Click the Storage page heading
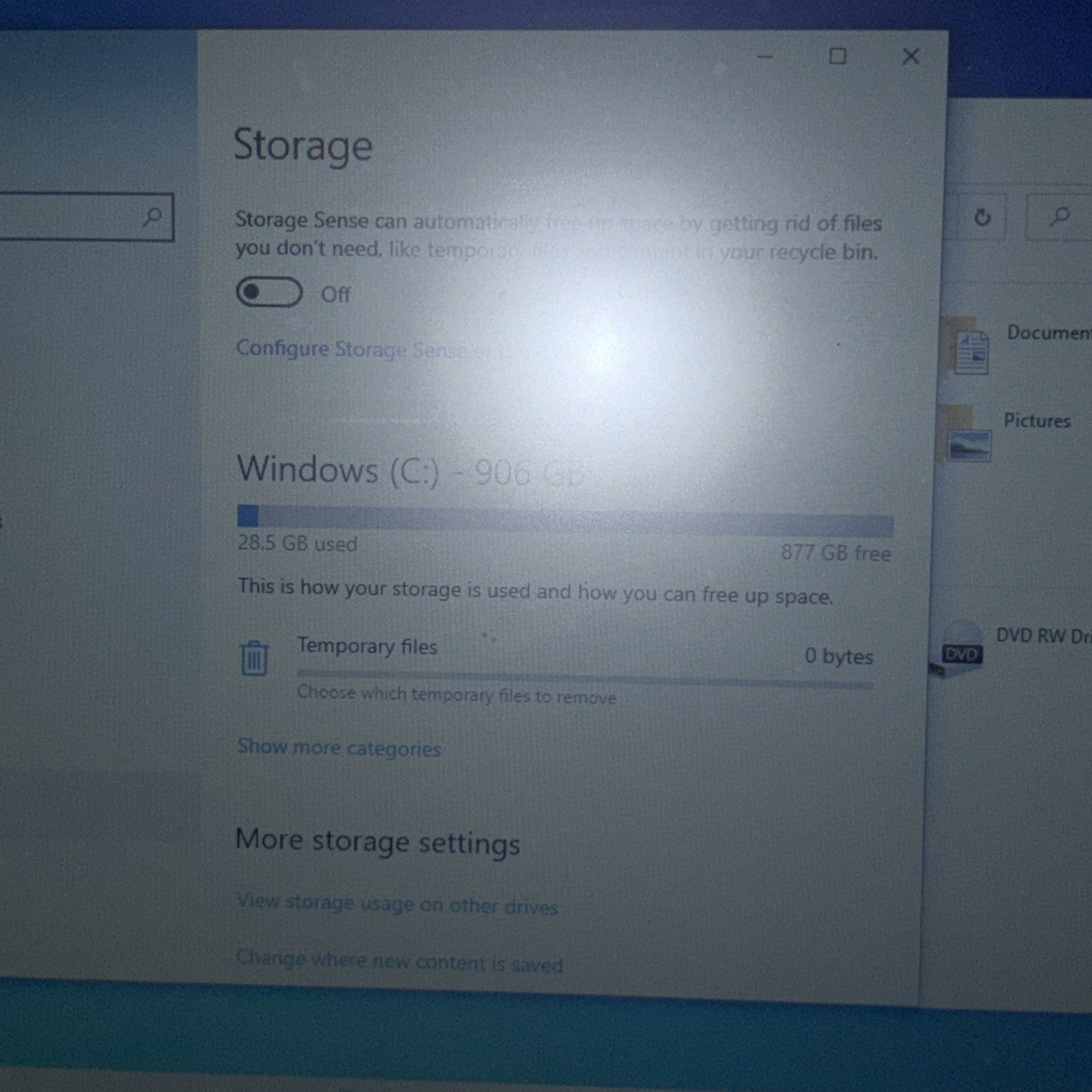 [303, 146]
